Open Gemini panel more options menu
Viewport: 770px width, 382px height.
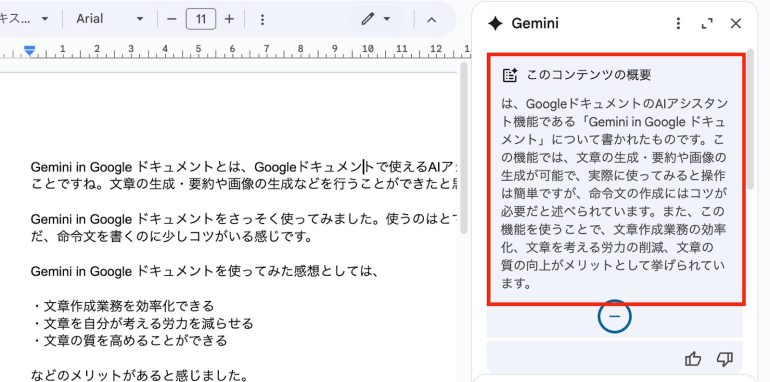pyautogui.click(x=678, y=24)
